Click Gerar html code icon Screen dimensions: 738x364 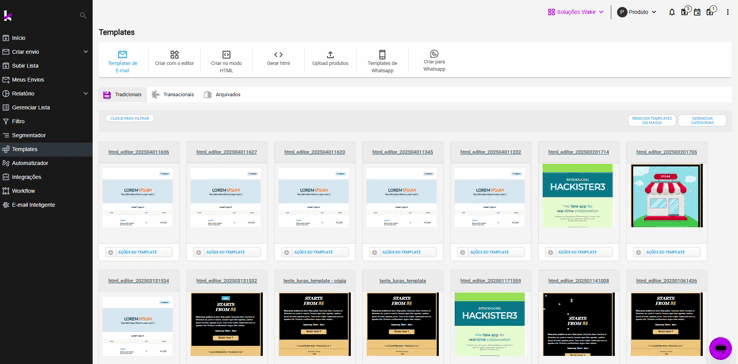[x=278, y=55]
